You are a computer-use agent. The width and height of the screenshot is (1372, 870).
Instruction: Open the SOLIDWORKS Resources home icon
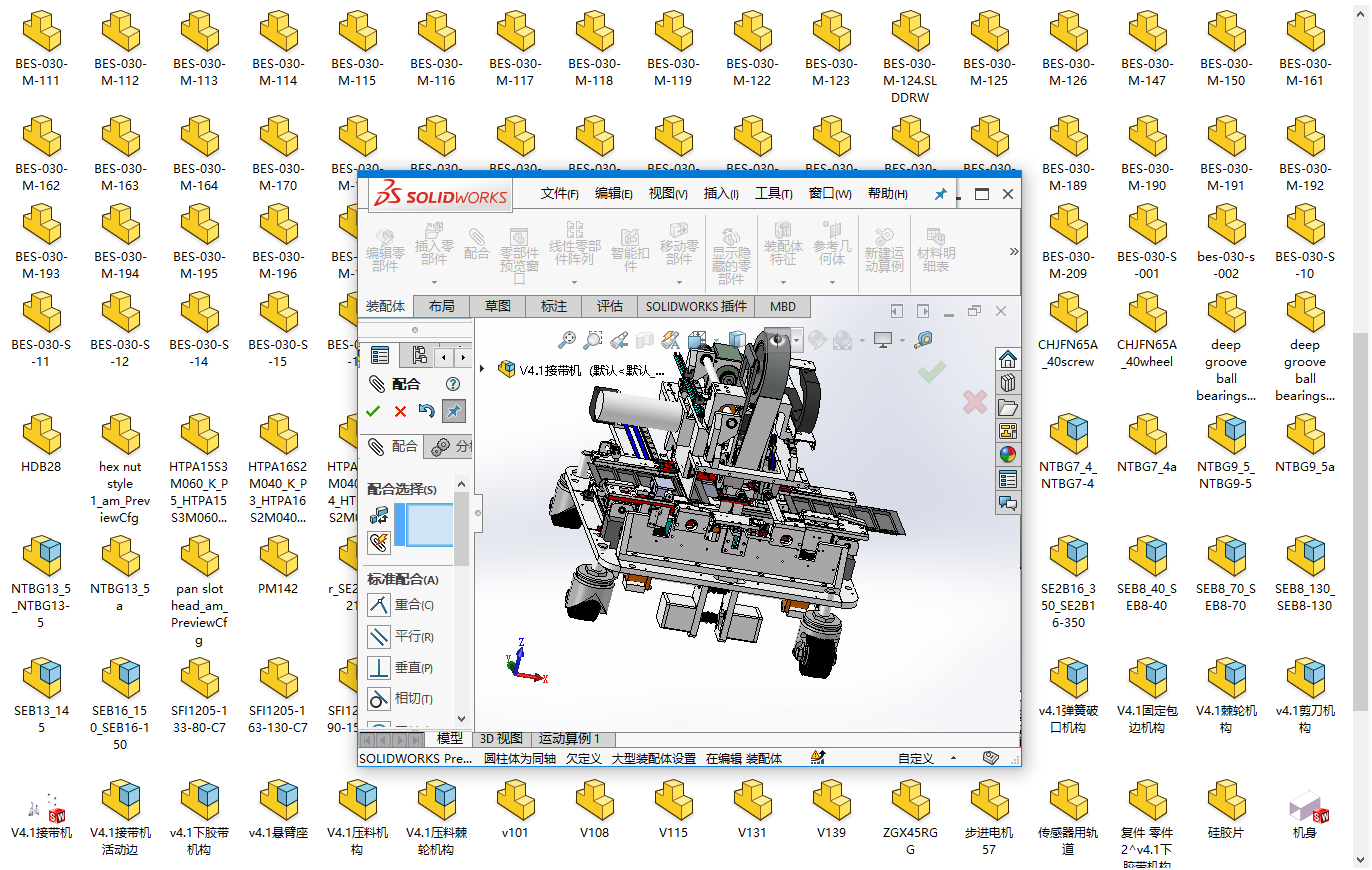click(1008, 359)
